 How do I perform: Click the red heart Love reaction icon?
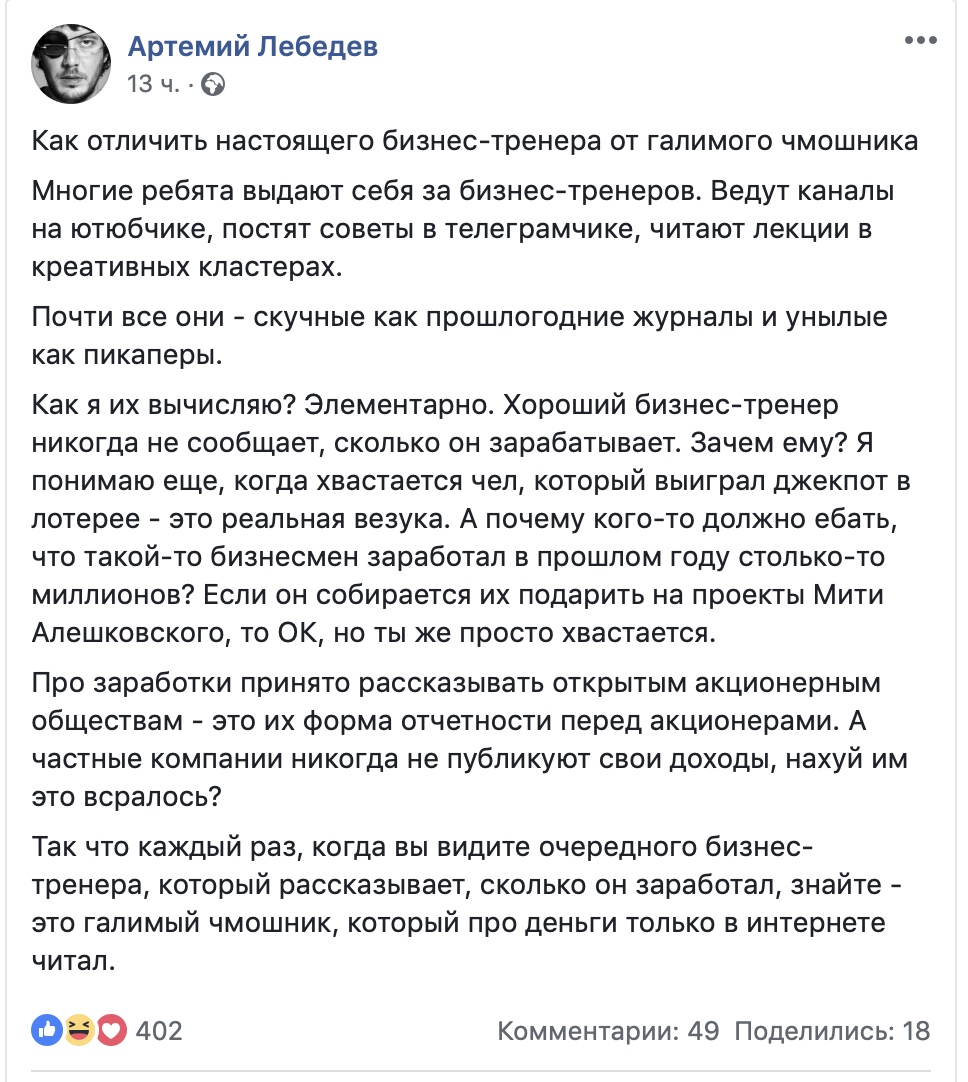tap(111, 1030)
